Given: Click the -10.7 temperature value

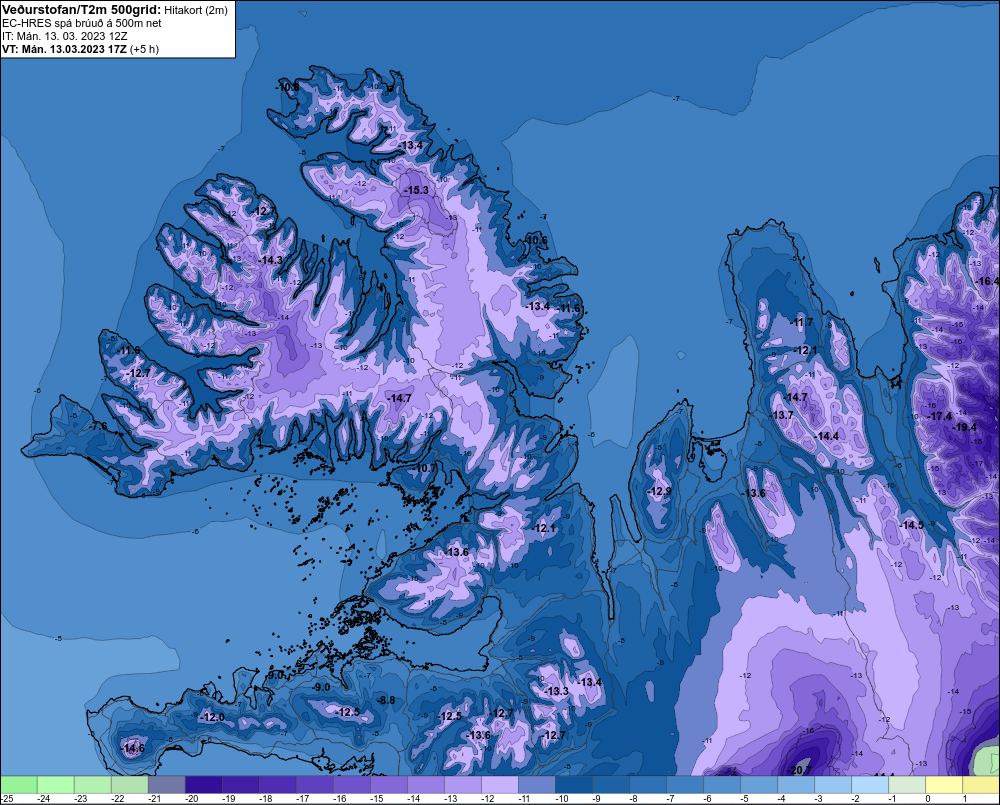Looking at the screenshot, I should point(425,468).
